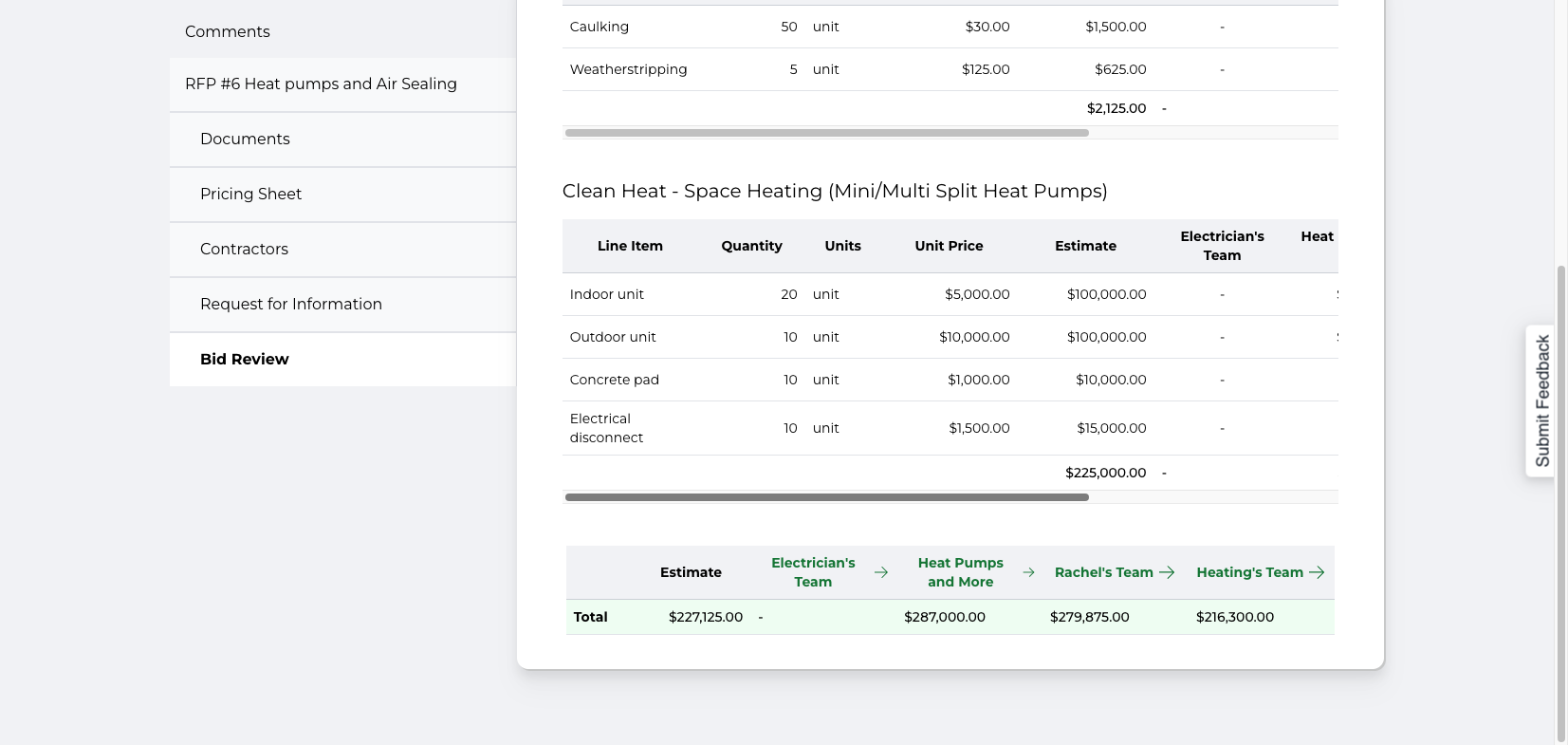Click the Quantity column header
Image resolution: width=1568 pixels, height=745 pixels.
(x=751, y=246)
